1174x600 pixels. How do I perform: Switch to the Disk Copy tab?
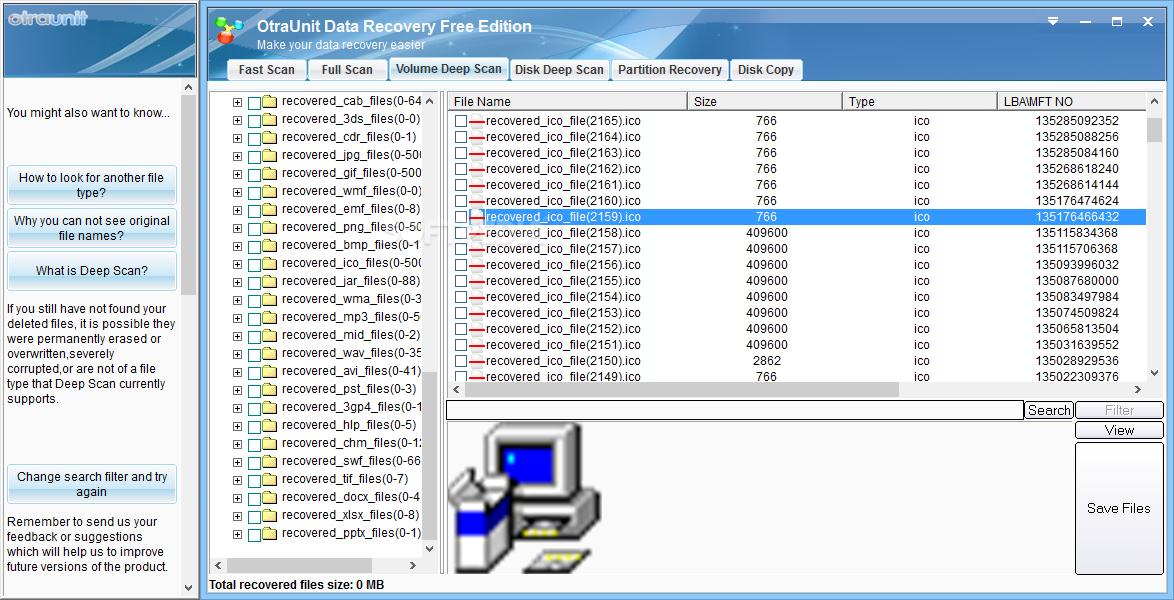[x=765, y=70]
